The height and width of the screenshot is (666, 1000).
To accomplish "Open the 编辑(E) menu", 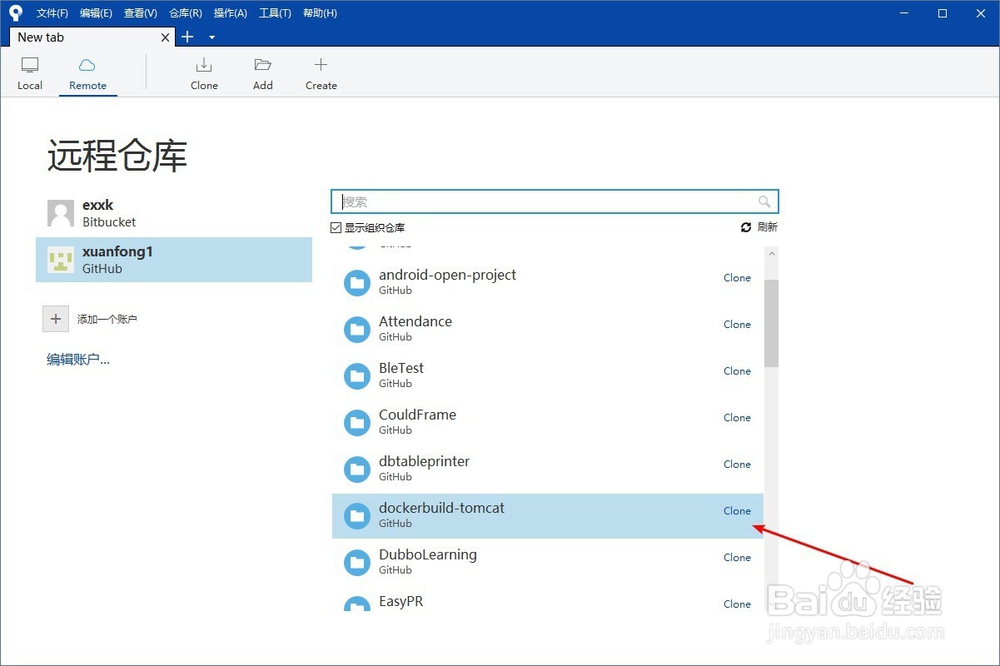I will (x=96, y=13).
